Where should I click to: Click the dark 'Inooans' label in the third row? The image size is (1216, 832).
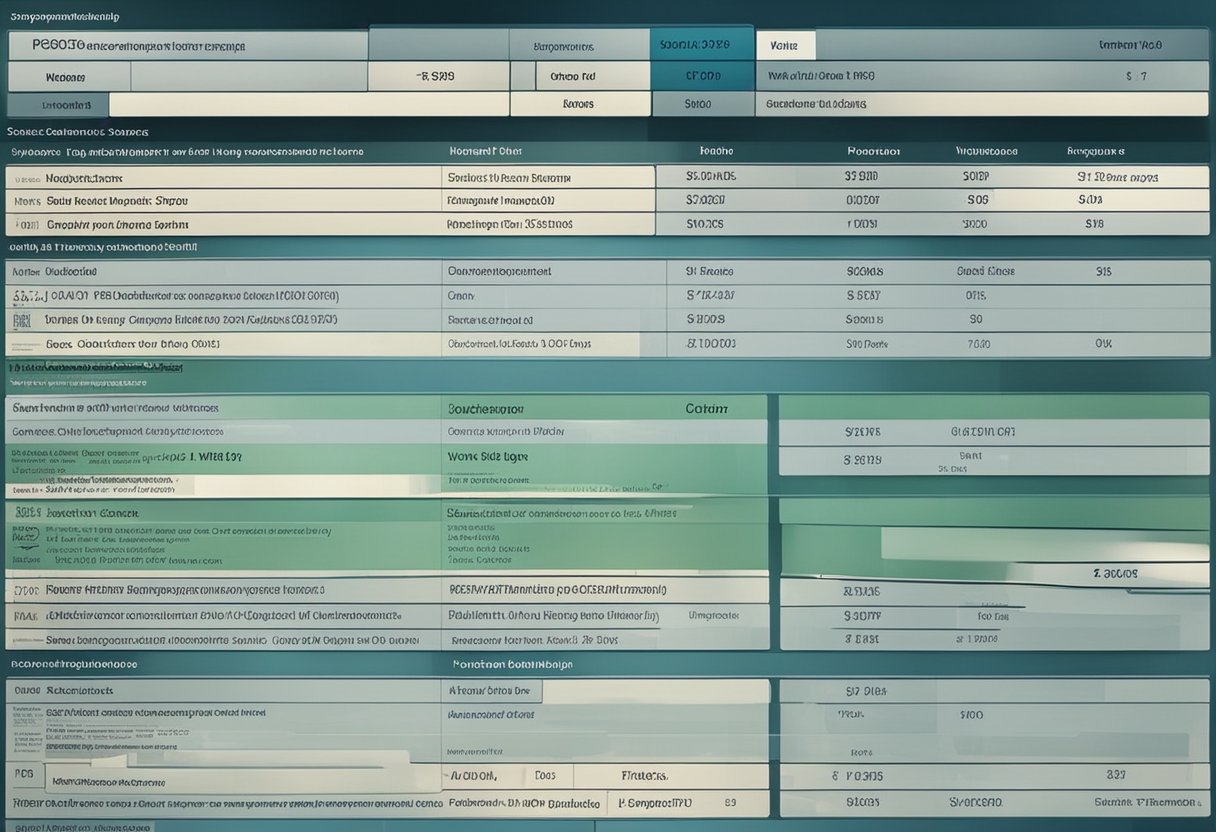coord(58,104)
